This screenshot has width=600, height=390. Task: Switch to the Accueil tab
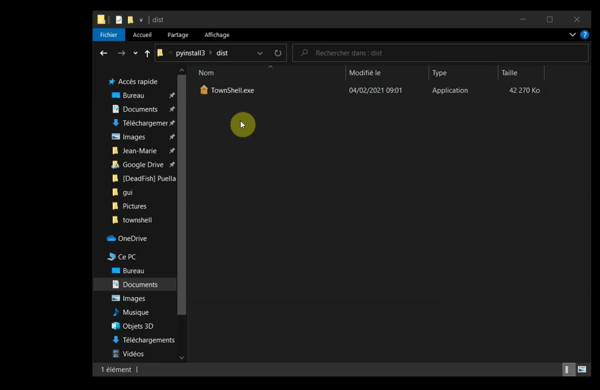pyautogui.click(x=142, y=35)
